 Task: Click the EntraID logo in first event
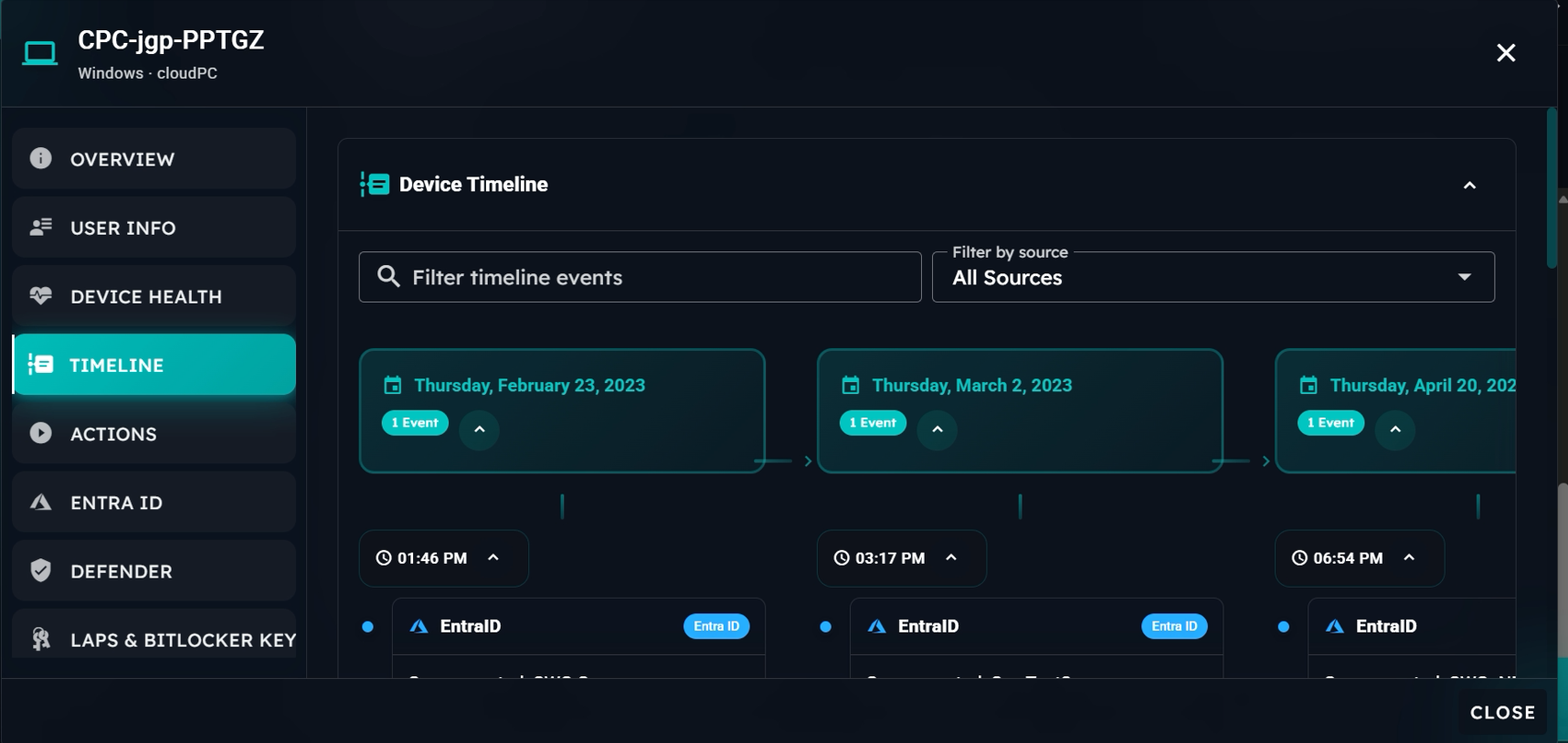pos(418,626)
